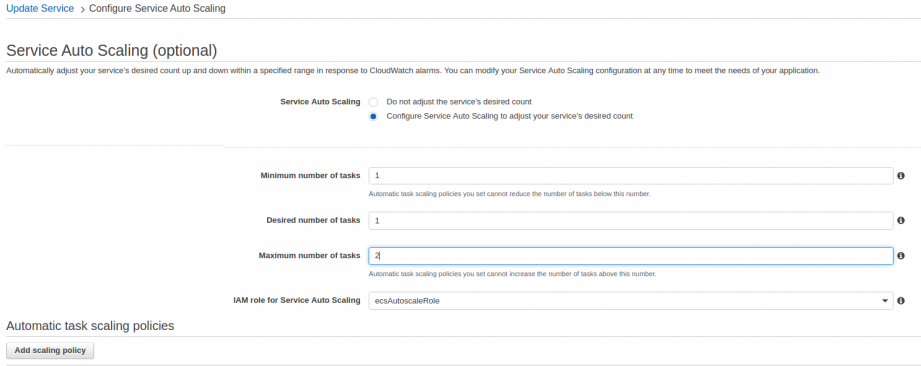Click the 'Maximum number of tasks' label
Image resolution: width=921 pixels, height=366 pixels.
tap(309, 256)
